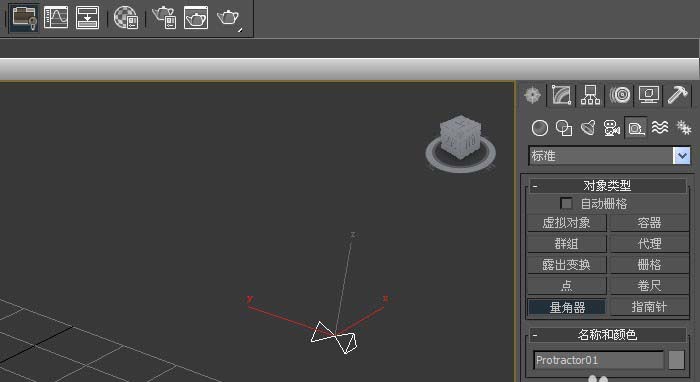Toggle the 量角器 protractor button
This screenshot has width=700, height=382.
pos(567,307)
